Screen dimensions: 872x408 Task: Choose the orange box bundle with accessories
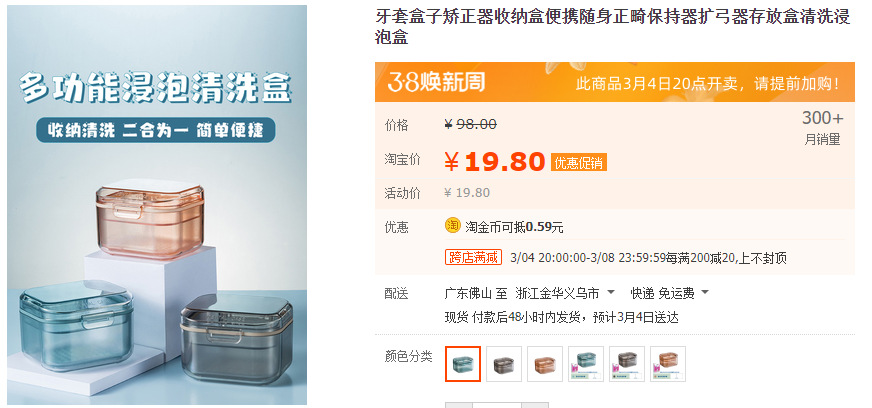[668, 364]
